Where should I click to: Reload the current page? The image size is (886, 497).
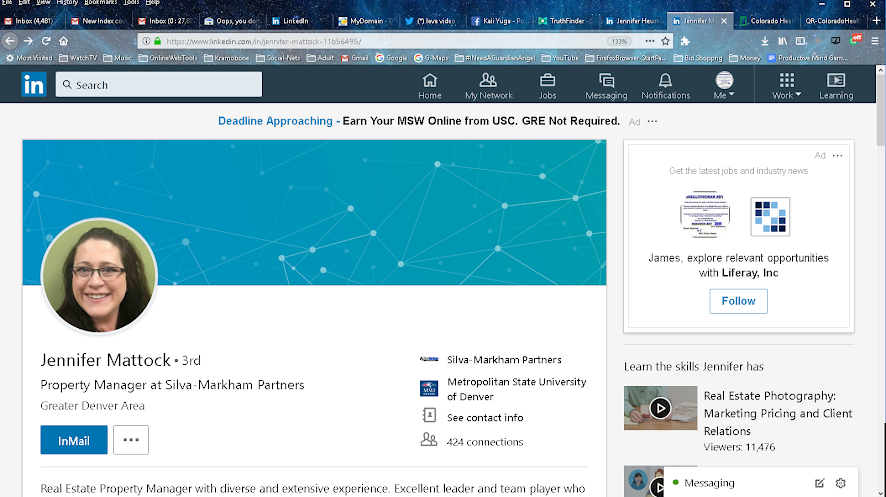[46, 41]
